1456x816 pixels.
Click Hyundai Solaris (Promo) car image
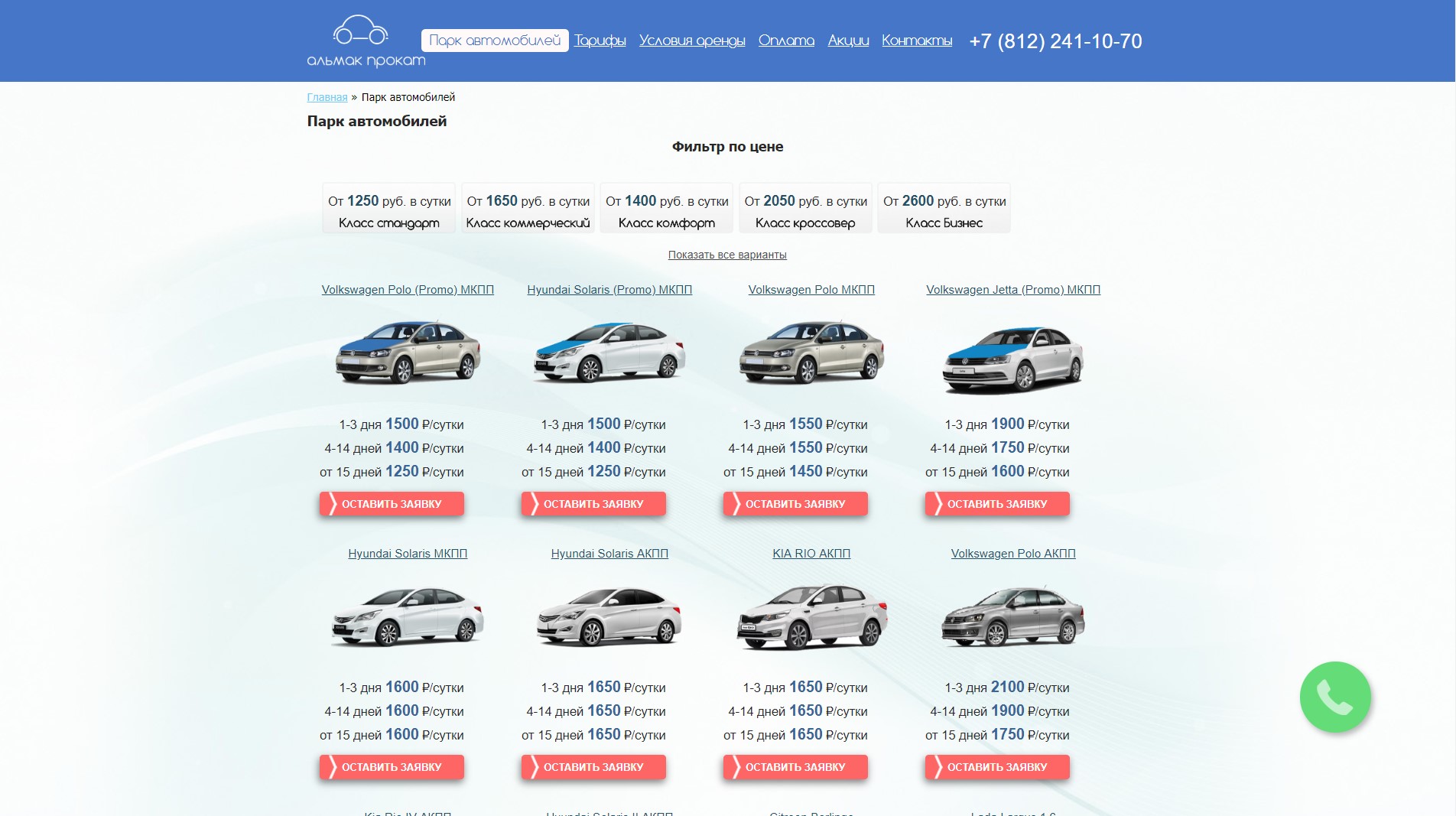(609, 352)
